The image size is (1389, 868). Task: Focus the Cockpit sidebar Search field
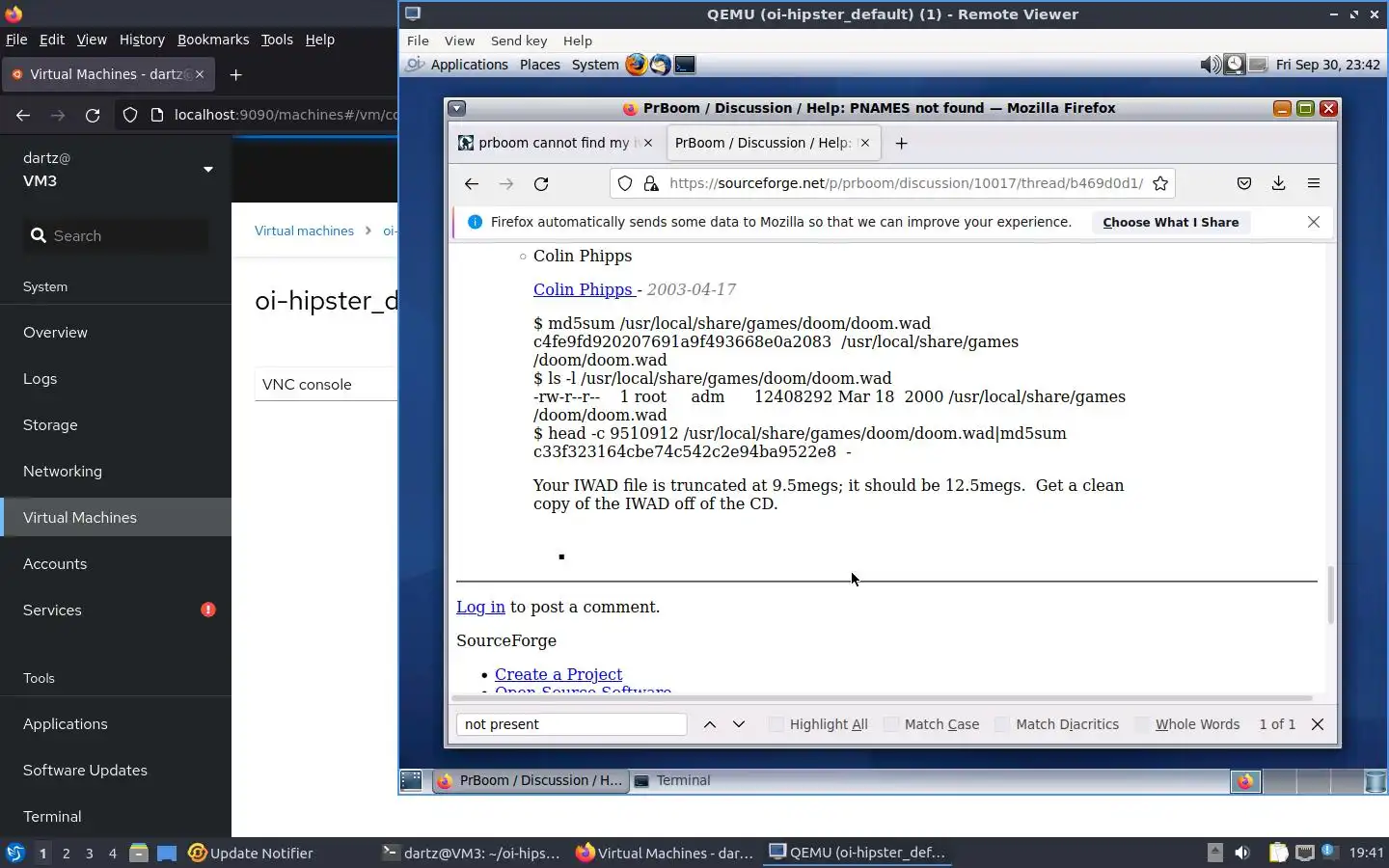[116, 235]
